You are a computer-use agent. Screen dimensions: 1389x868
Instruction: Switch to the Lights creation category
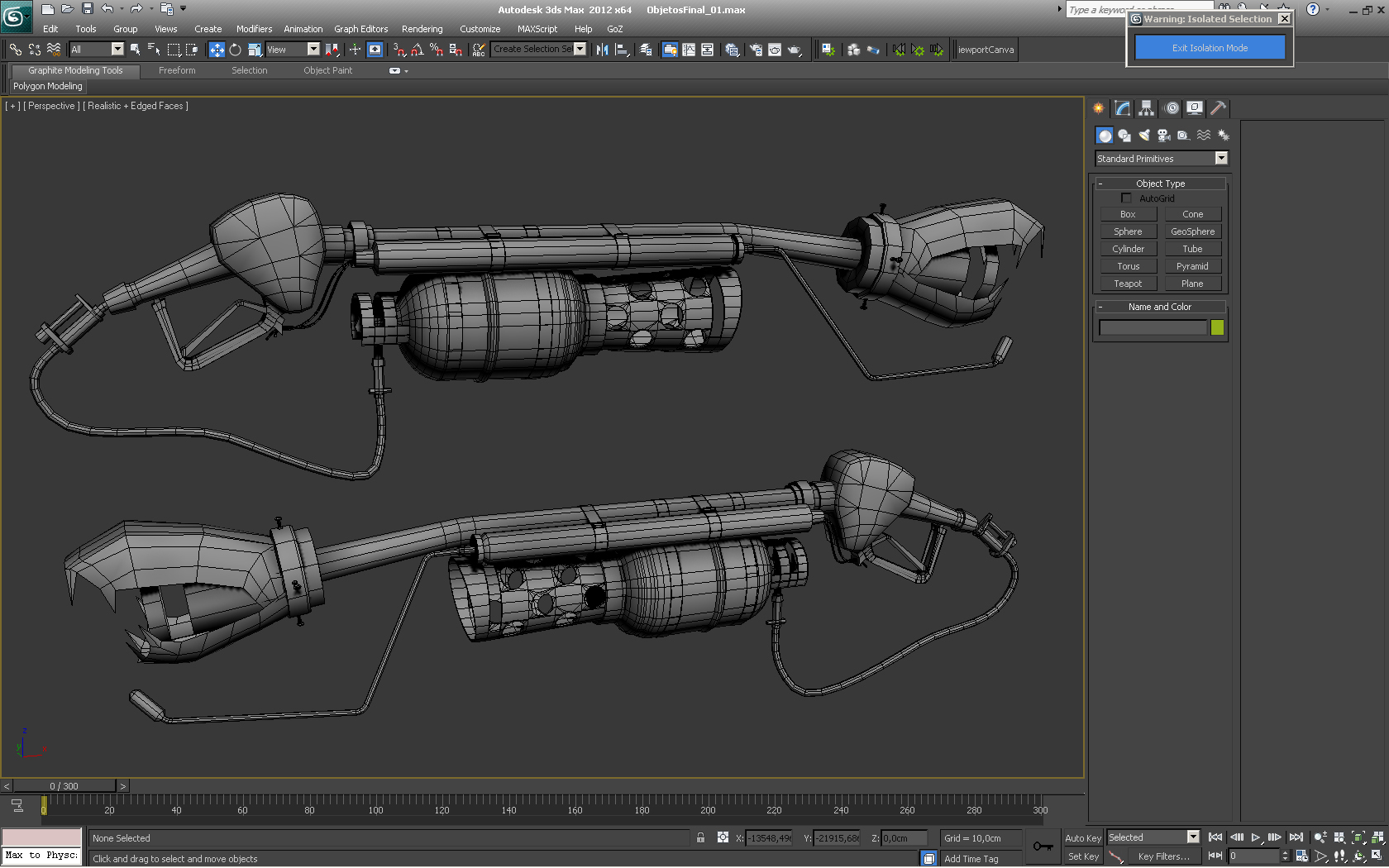tap(1144, 136)
